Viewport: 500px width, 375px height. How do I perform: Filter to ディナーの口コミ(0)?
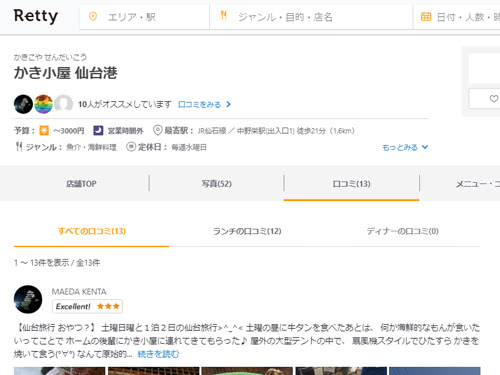coord(402,231)
